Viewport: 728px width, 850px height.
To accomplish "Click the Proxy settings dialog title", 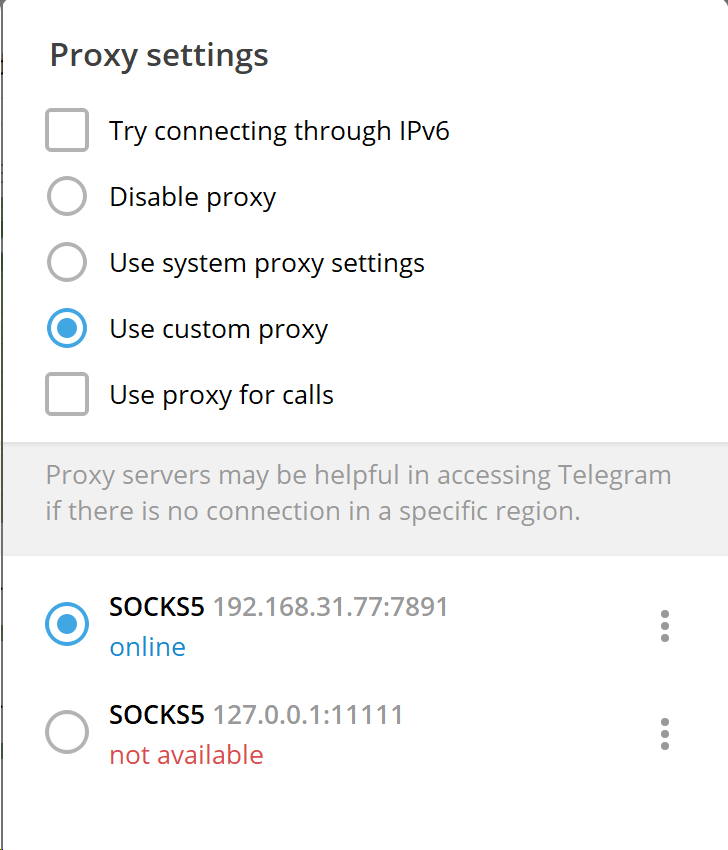I will tap(159, 56).
